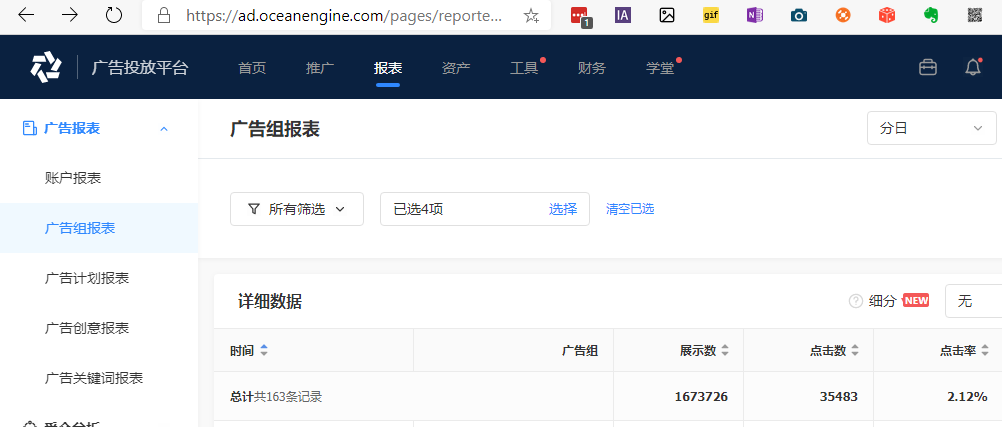The height and width of the screenshot is (427, 1002).
Task: Open the briefcase icon in header
Action: pyautogui.click(x=928, y=67)
